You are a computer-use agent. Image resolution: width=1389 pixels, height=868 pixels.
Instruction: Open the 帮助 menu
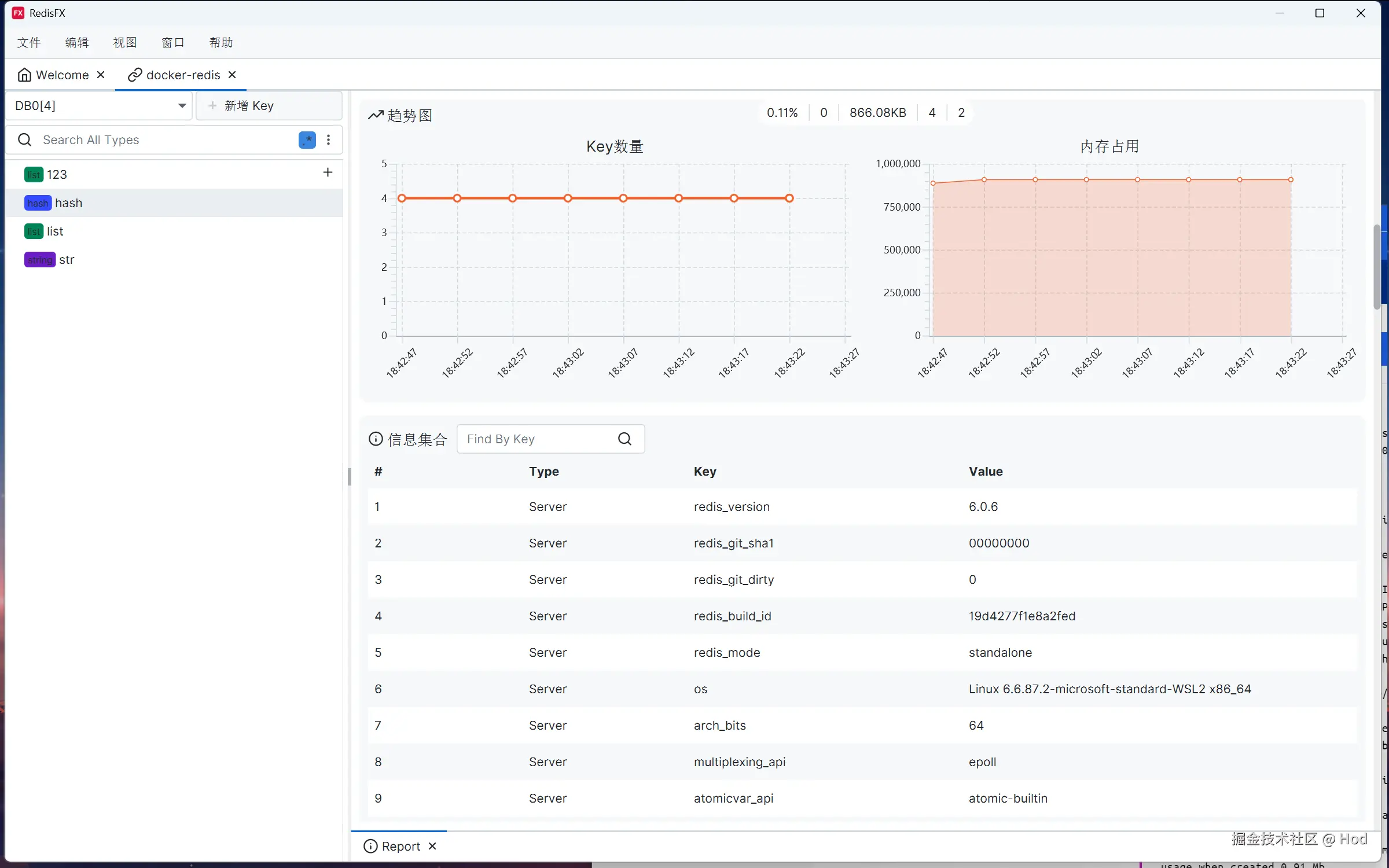(x=221, y=42)
